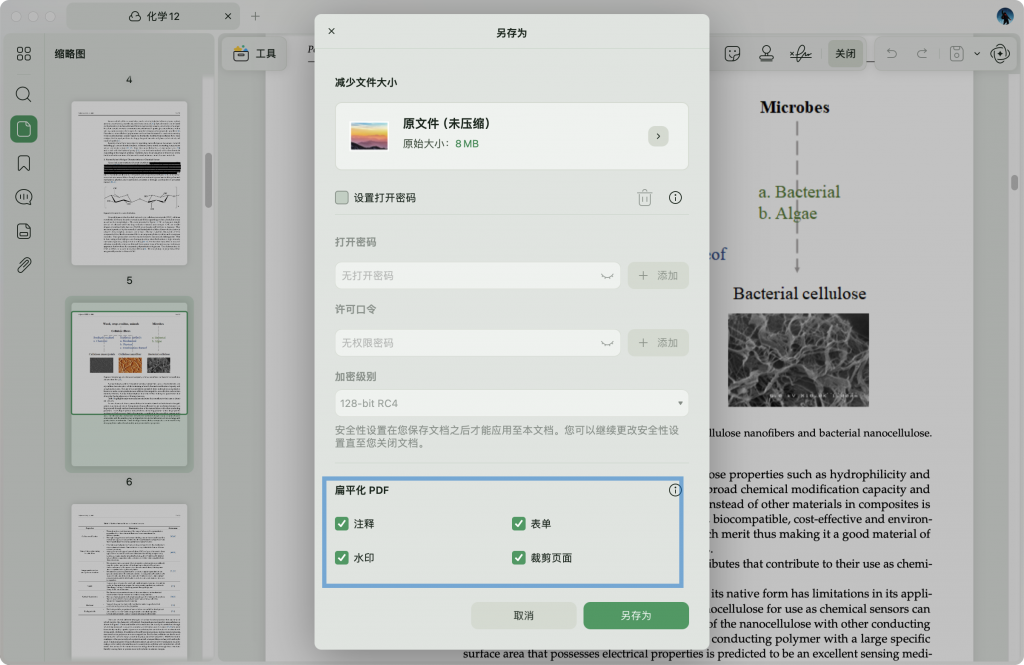
Task: Open the attachments paperclip icon
Action: (24, 265)
